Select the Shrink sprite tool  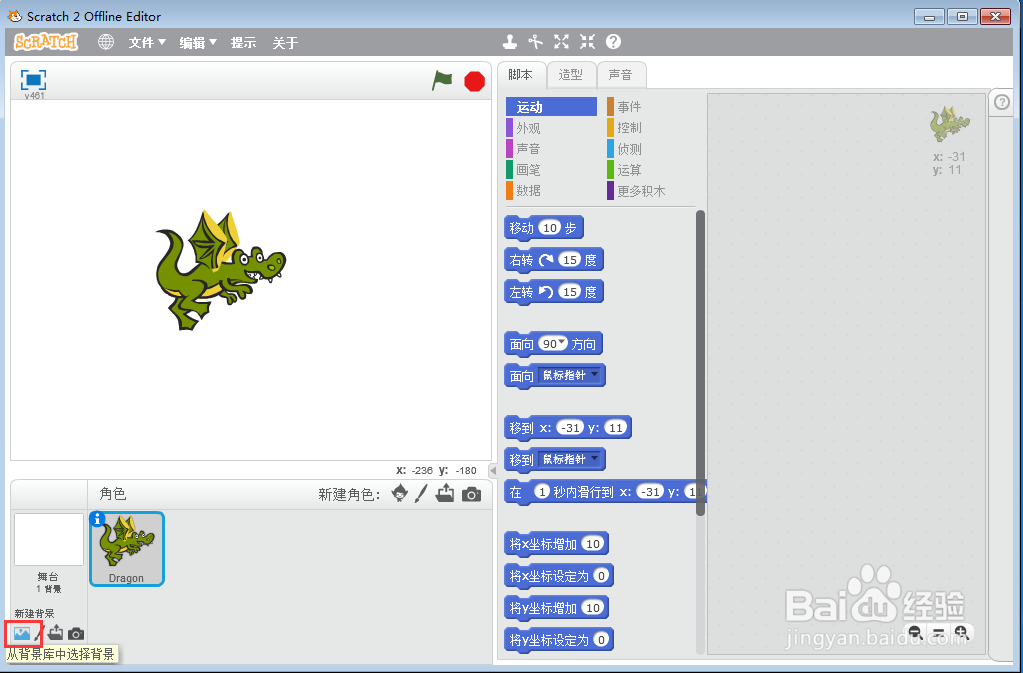tap(587, 42)
